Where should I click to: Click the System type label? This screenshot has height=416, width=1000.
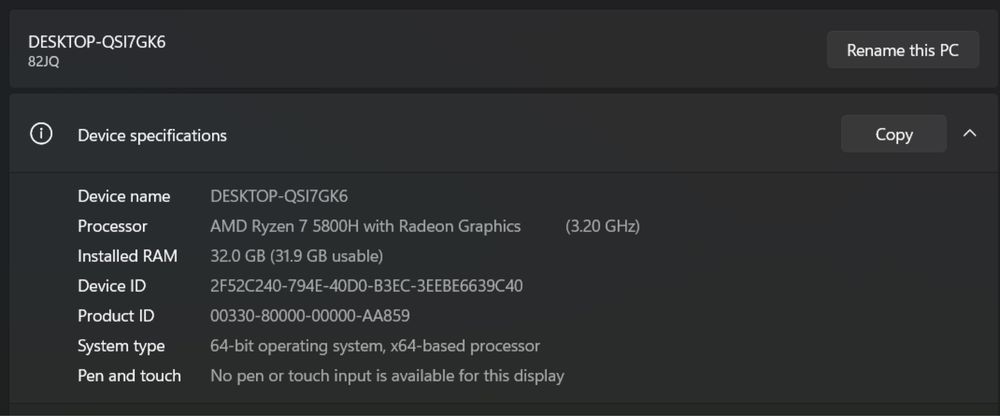tap(121, 346)
